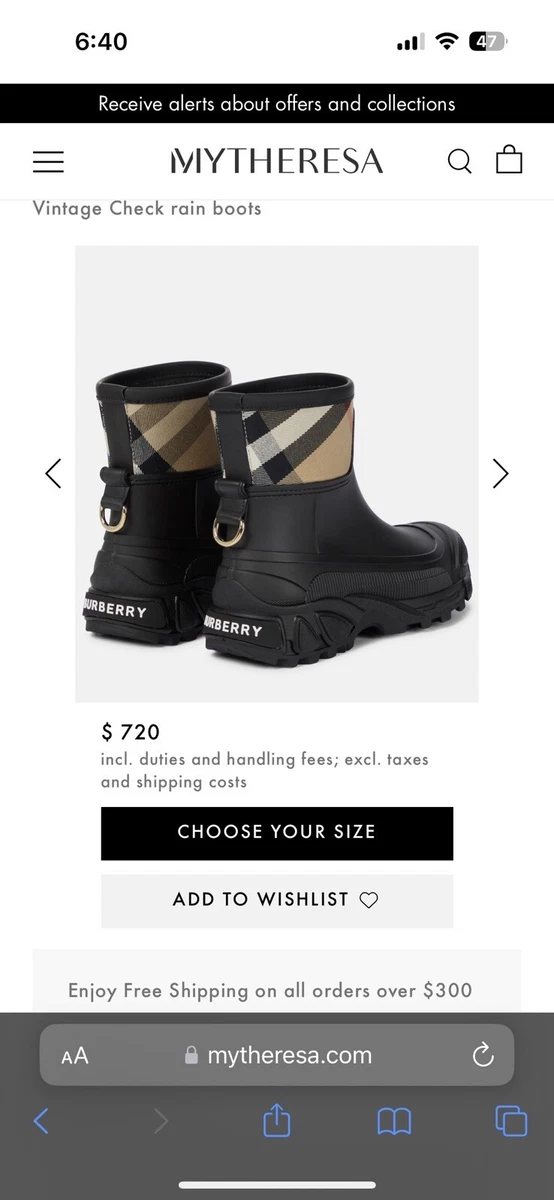Tap the search magnifier icon
This screenshot has width=554, height=1200.
(x=459, y=161)
